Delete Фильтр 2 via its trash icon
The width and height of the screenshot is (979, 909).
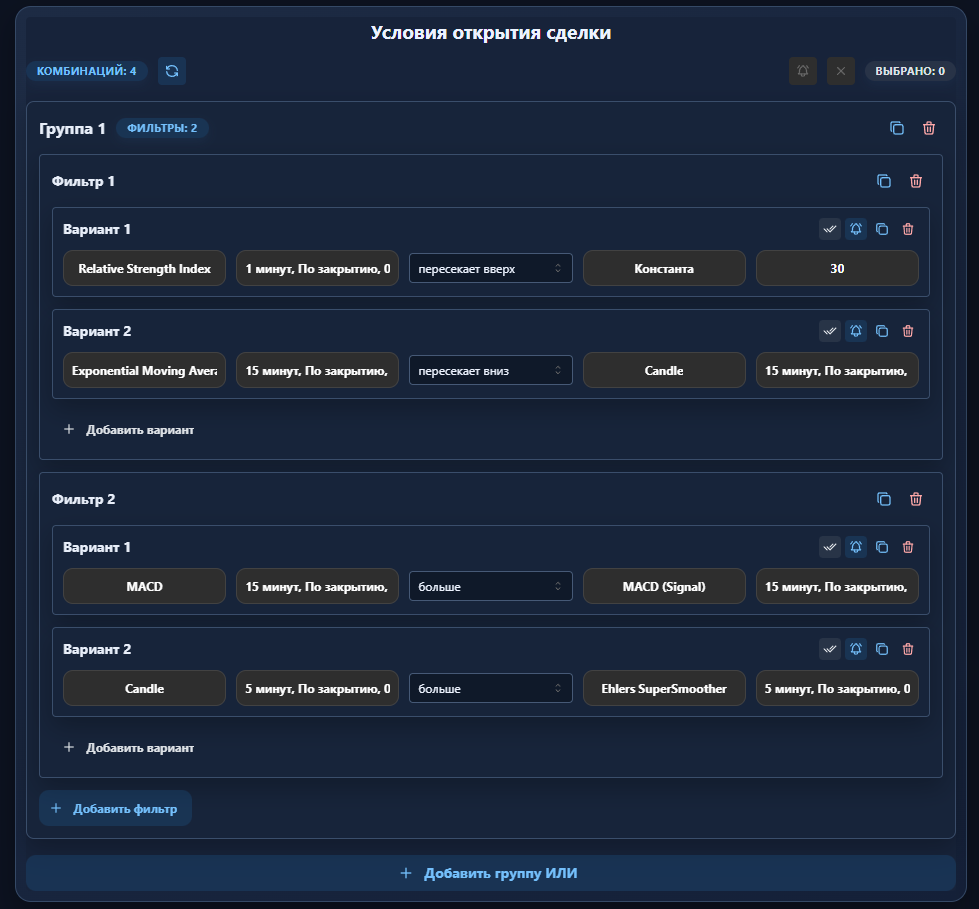[x=916, y=499]
